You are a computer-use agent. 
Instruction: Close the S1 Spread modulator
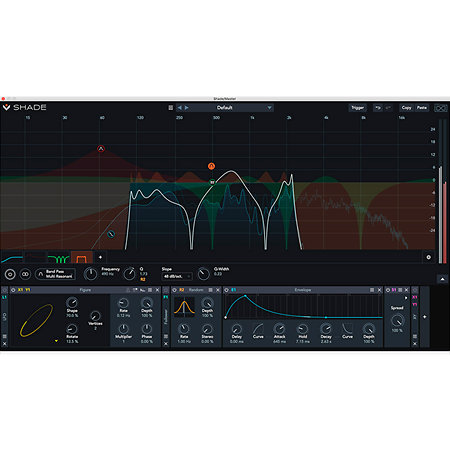point(406,290)
